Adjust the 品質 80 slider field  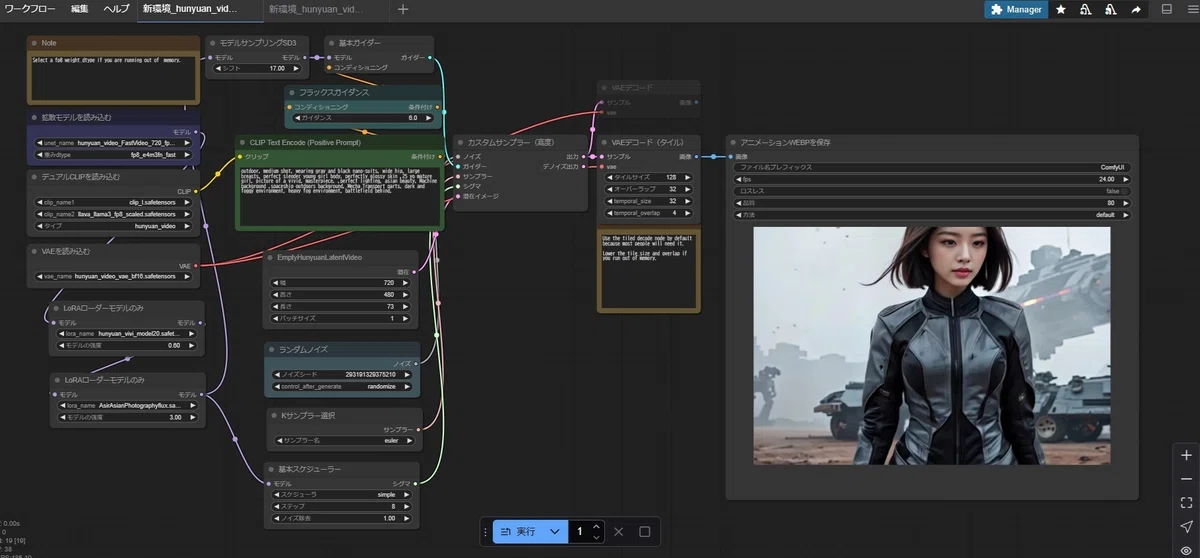coord(932,203)
